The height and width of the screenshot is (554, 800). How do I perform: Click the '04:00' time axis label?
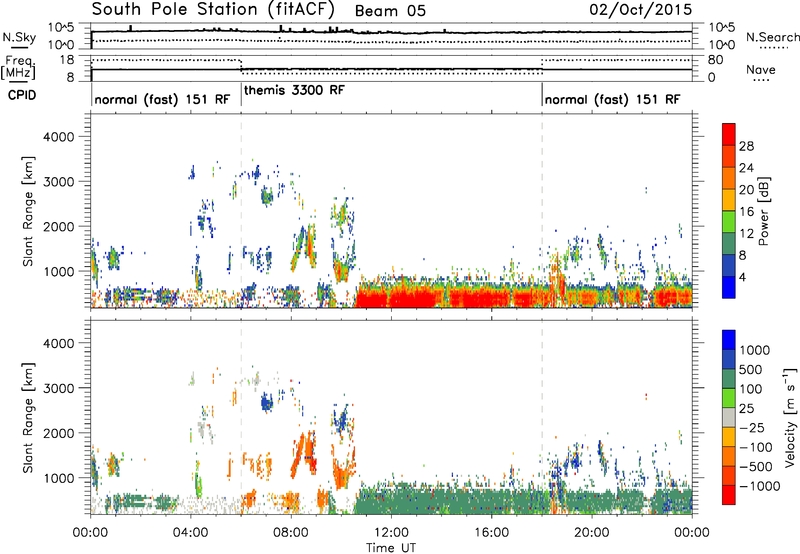(190, 533)
